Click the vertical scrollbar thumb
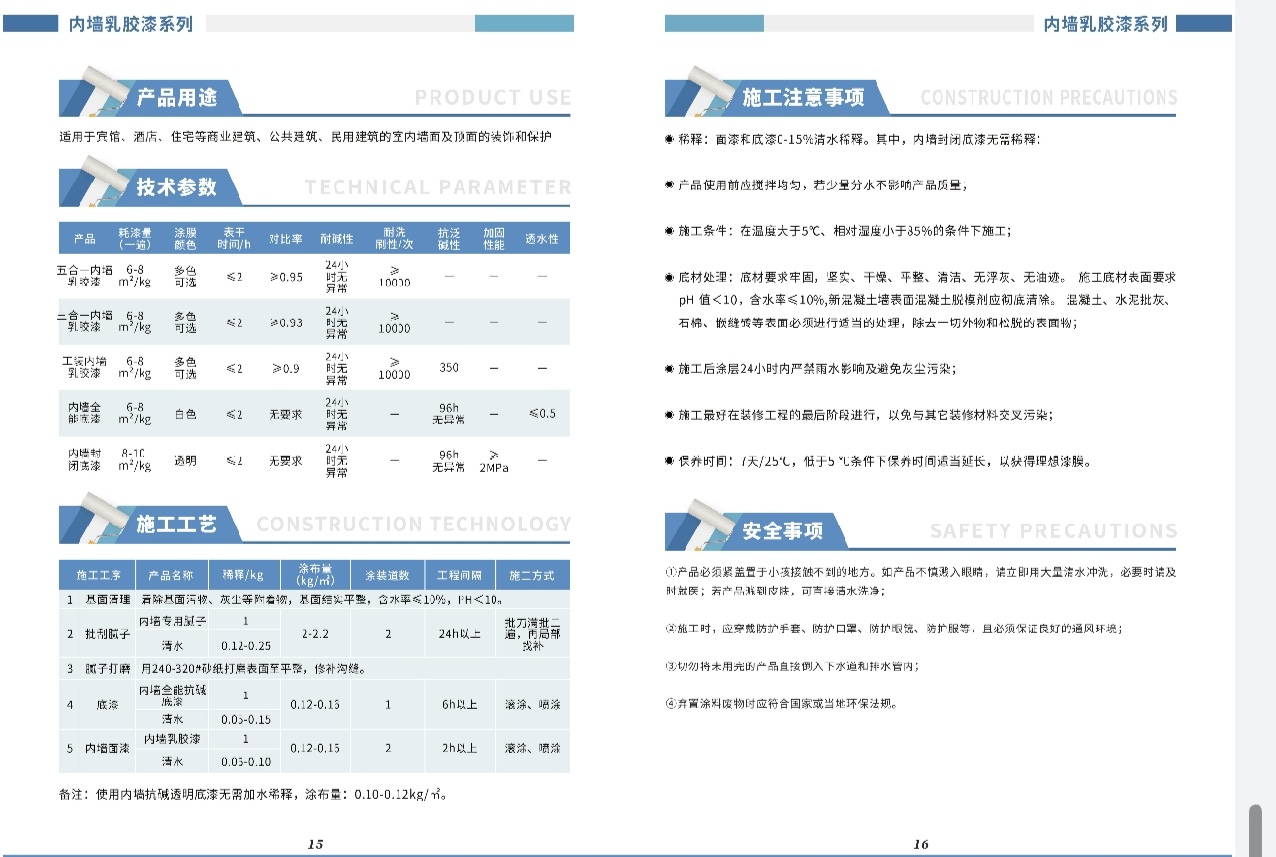 pyautogui.click(x=1255, y=829)
